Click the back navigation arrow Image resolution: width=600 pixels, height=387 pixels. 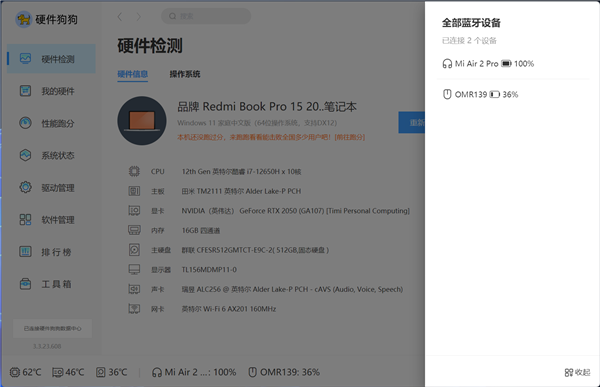[x=120, y=16]
